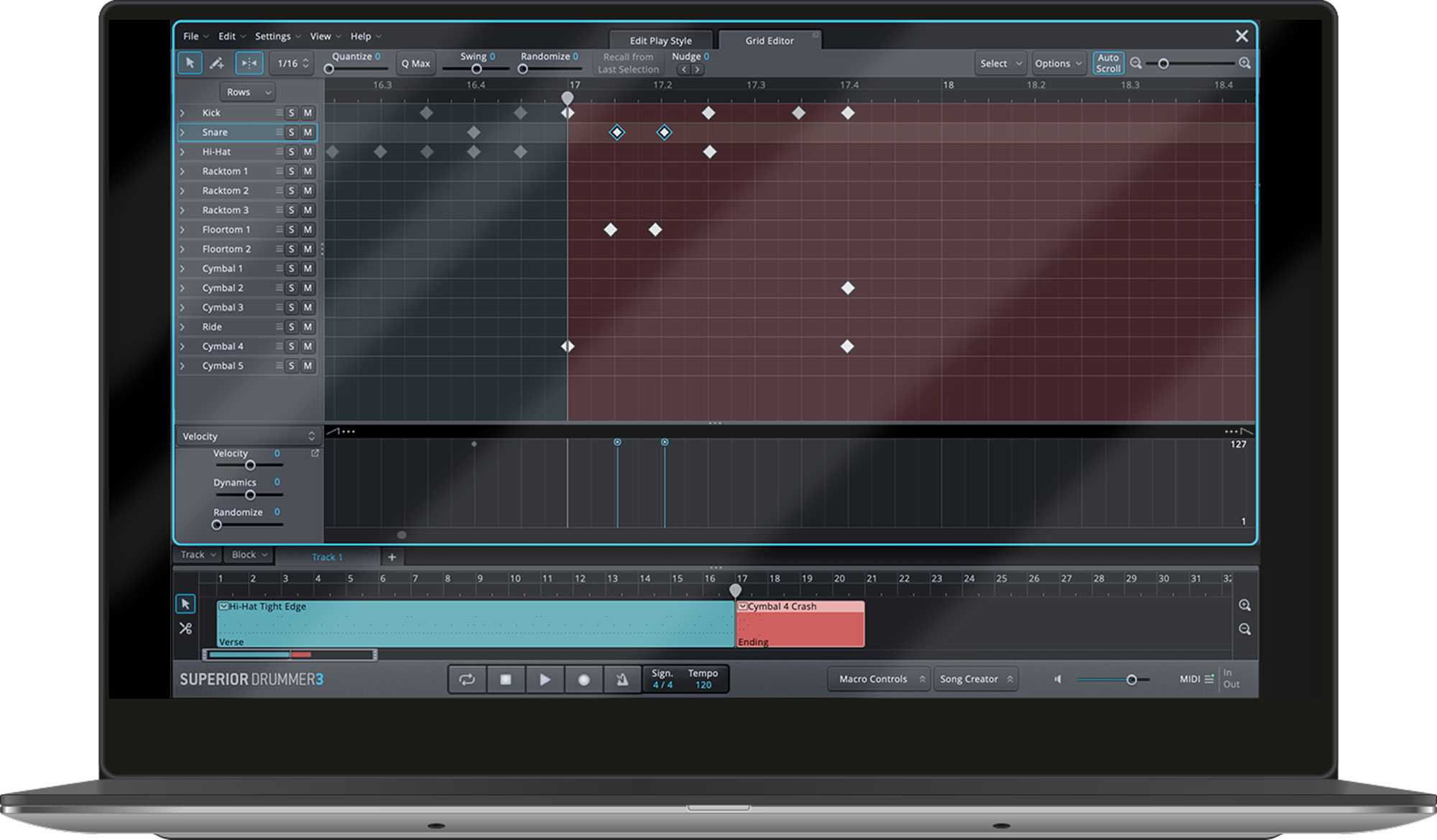This screenshot has height=840, width=1437.
Task: Select the arrow pointer tool in Grid Editor
Action: pyautogui.click(x=190, y=63)
